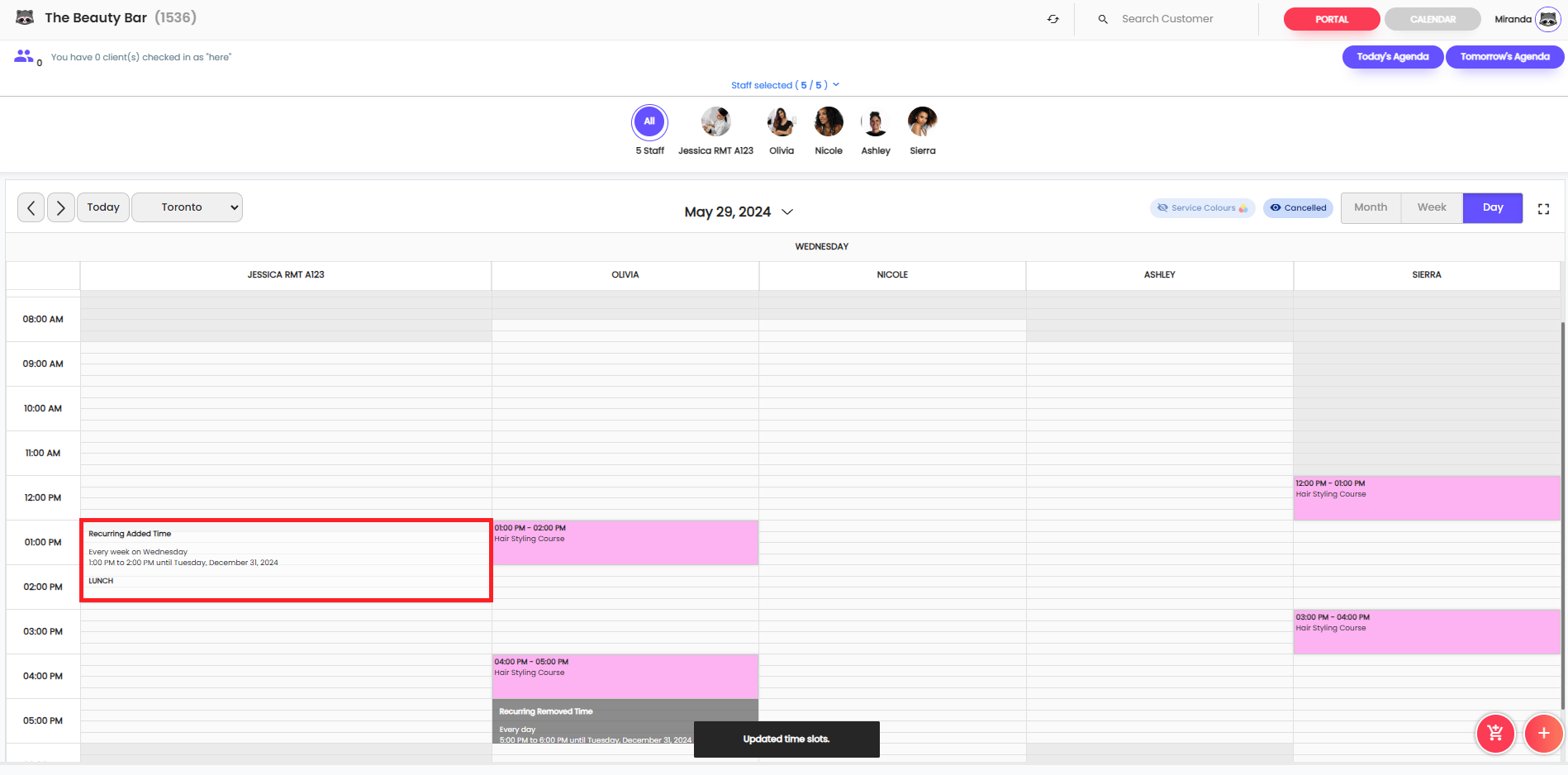This screenshot has width=1568, height=775.
Task: Select Olivia's staff avatar
Action: [782, 121]
